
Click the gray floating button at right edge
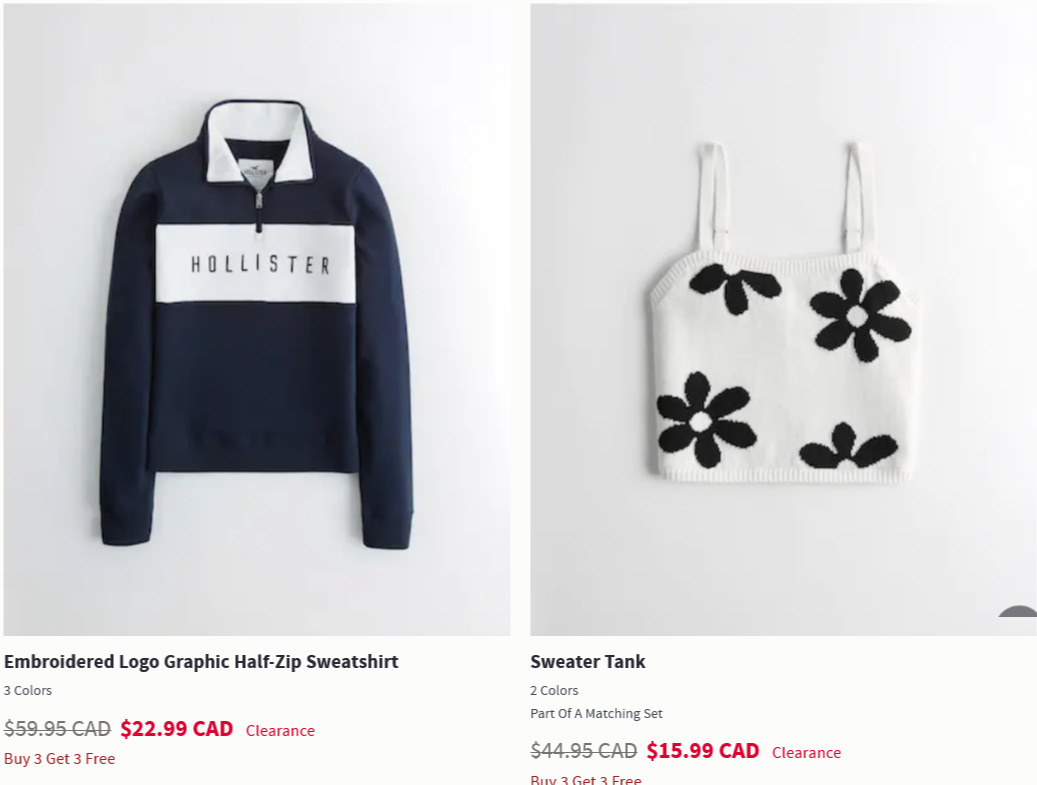[x=1019, y=612]
